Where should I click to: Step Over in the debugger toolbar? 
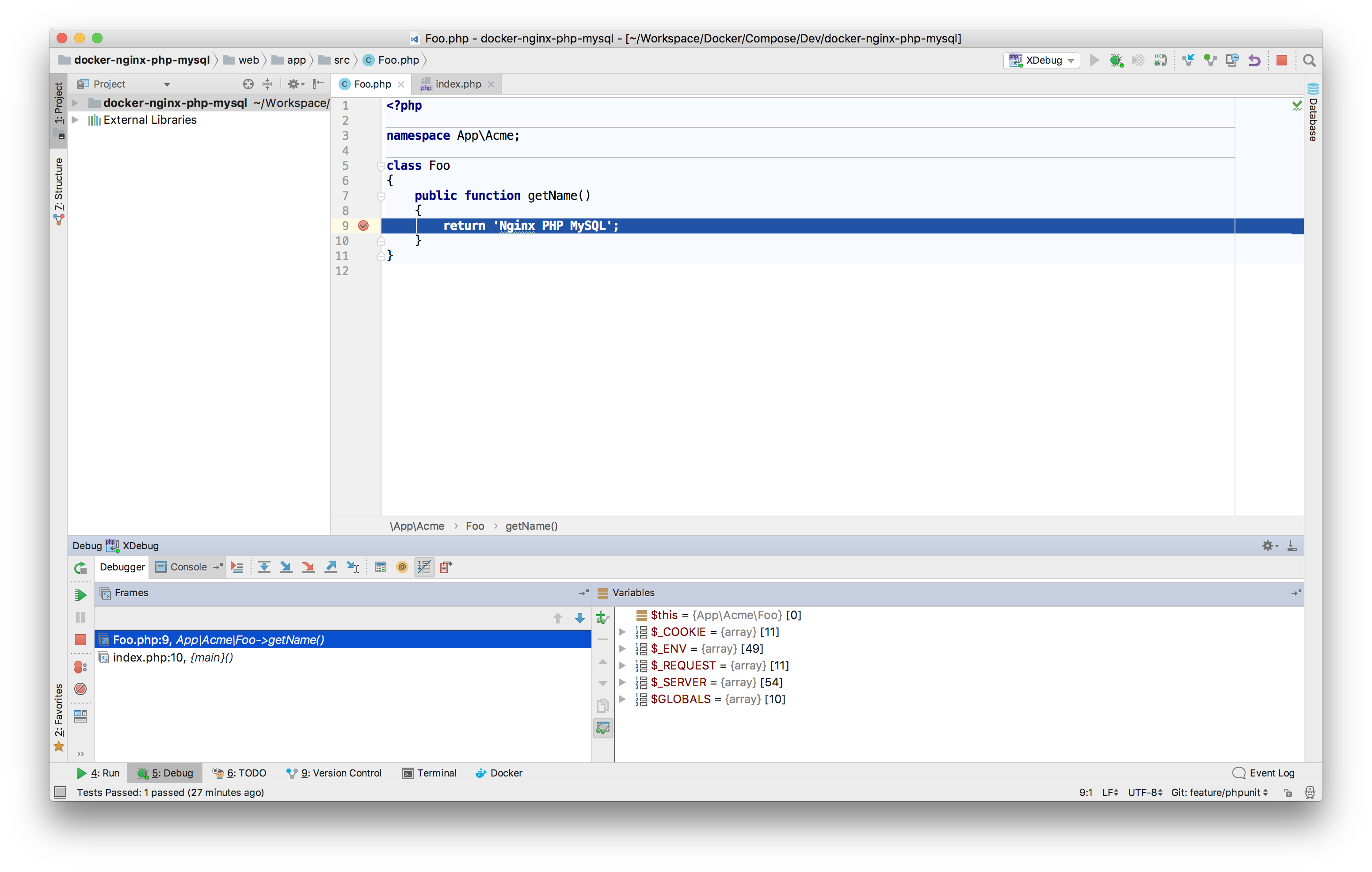264,567
